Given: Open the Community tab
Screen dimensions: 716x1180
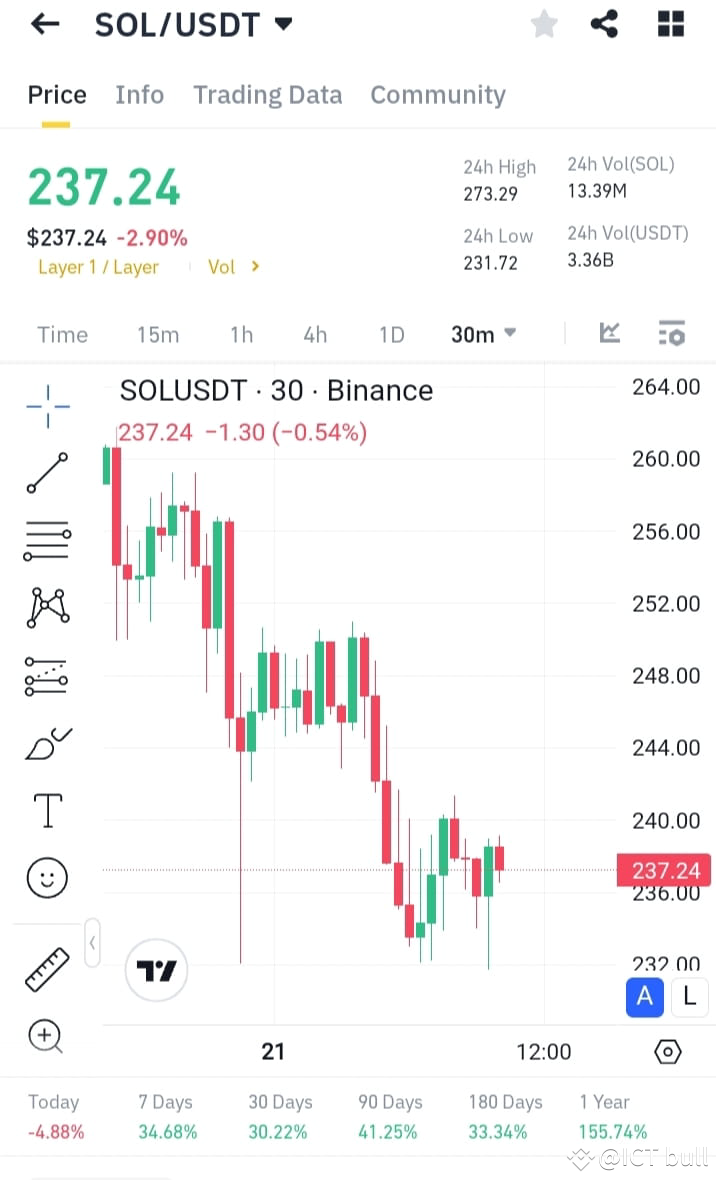Looking at the screenshot, I should [x=437, y=94].
